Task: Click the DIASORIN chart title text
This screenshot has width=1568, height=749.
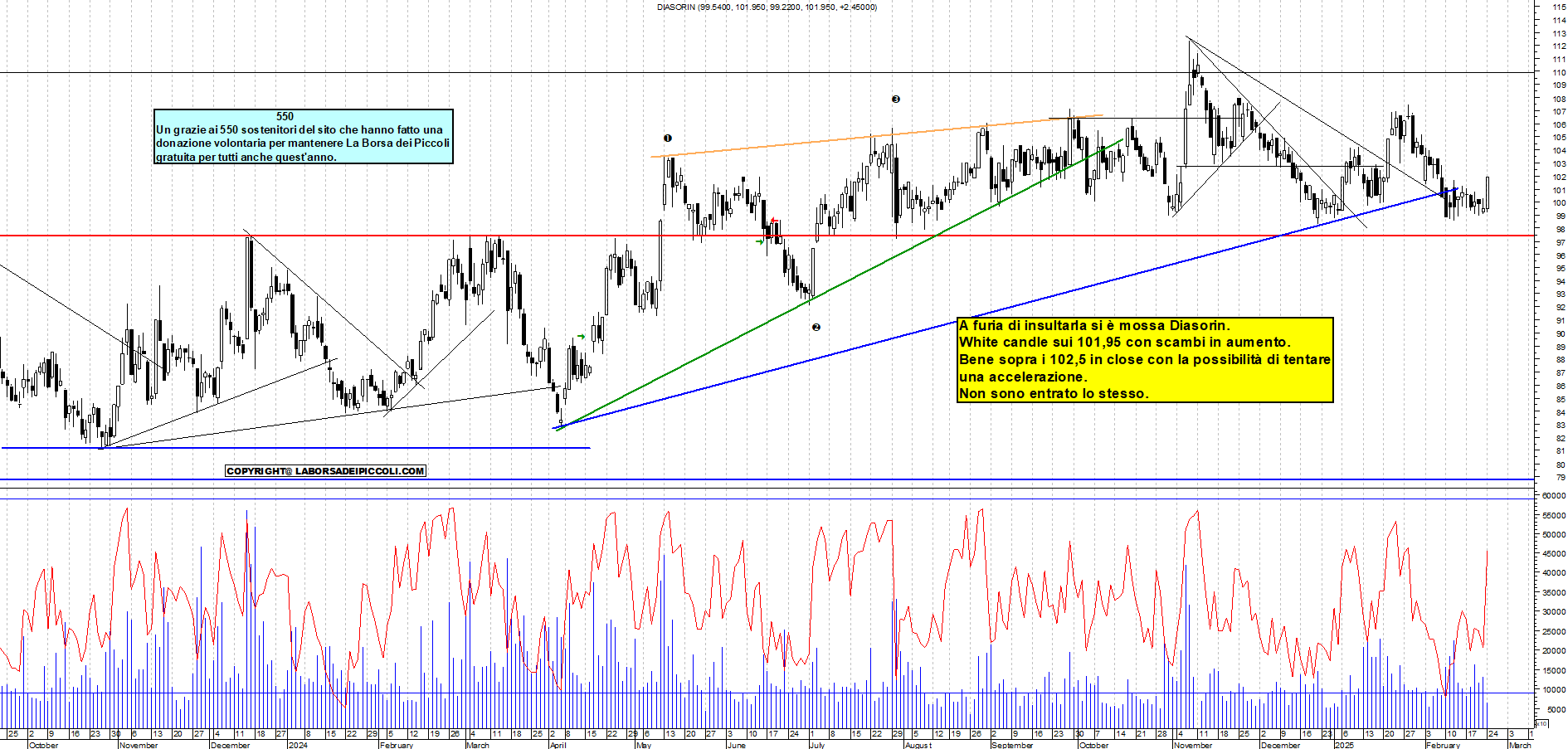Action: 767,7
